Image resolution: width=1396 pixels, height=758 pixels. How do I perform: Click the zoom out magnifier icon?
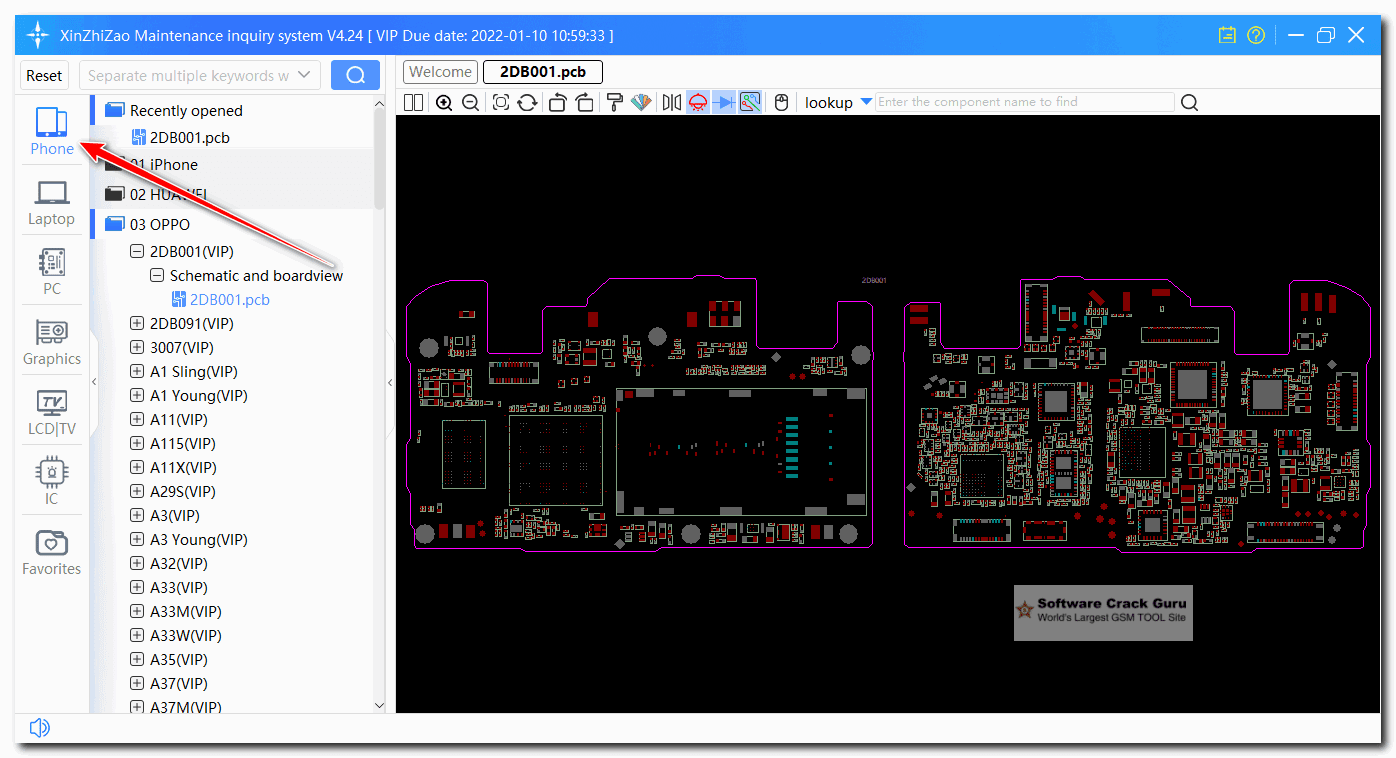470,102
